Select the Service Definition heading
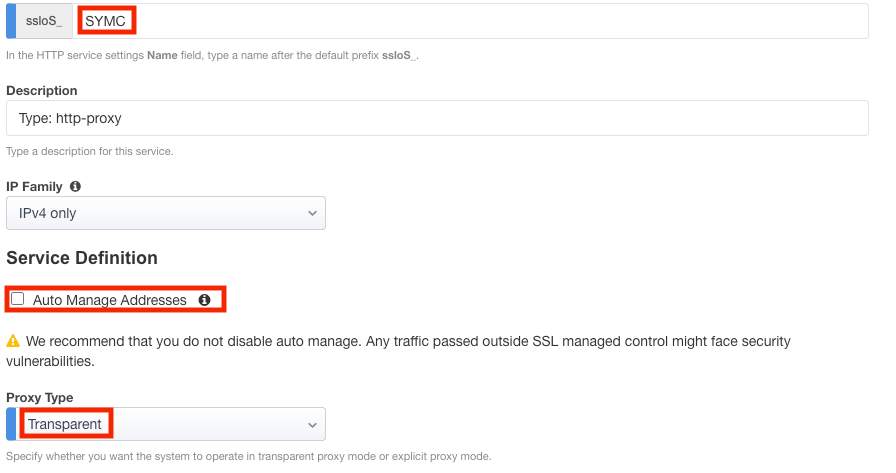The image size is (896, 473). (x=82, y=258)
